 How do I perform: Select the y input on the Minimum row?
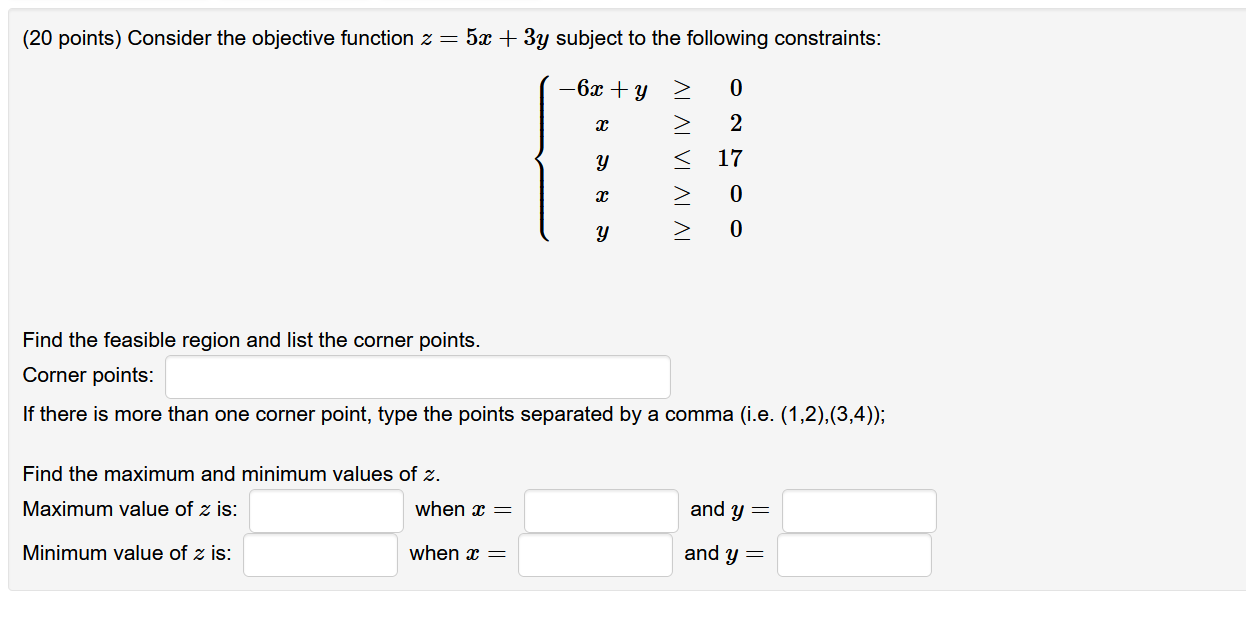854,554
